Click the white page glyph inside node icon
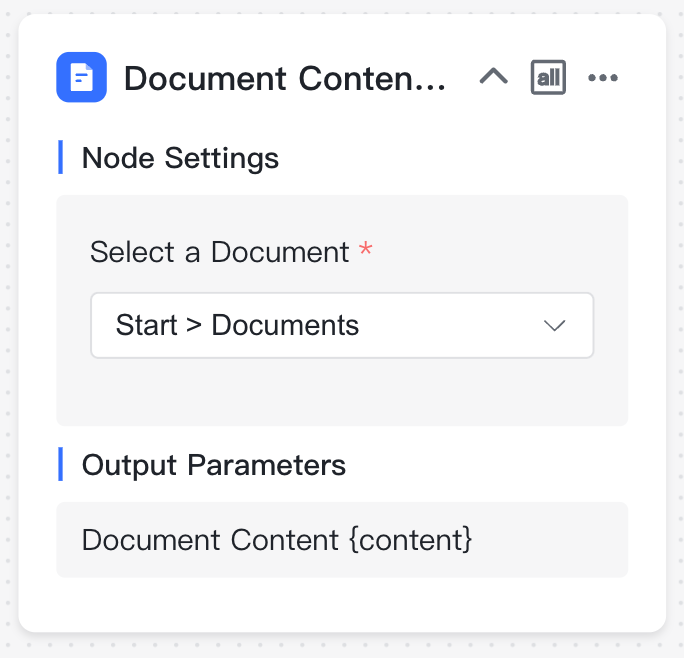Viewport: 684px width, 658px height. [82, 78]
